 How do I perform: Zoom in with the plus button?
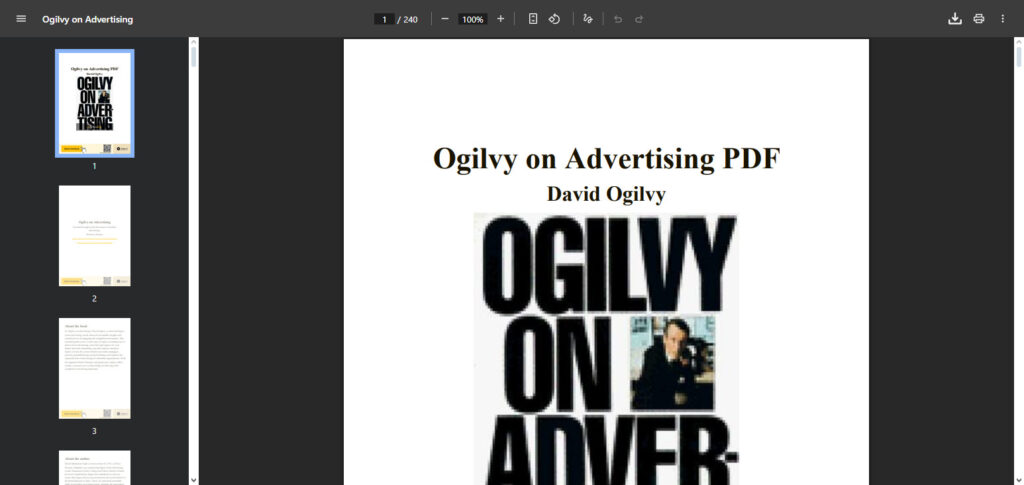pos(500,19)
